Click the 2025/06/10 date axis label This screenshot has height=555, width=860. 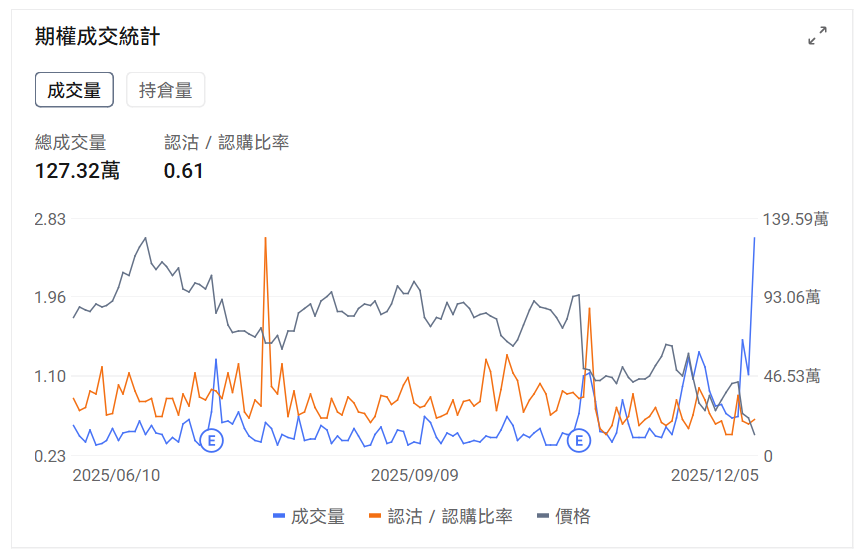116,475
